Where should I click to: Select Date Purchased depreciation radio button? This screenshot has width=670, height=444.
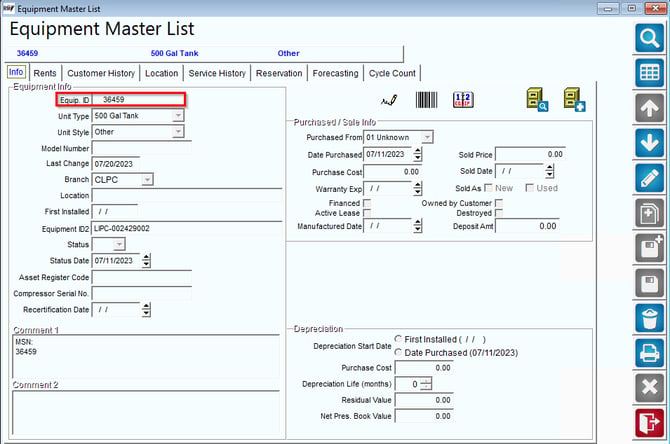pos(398,353)
